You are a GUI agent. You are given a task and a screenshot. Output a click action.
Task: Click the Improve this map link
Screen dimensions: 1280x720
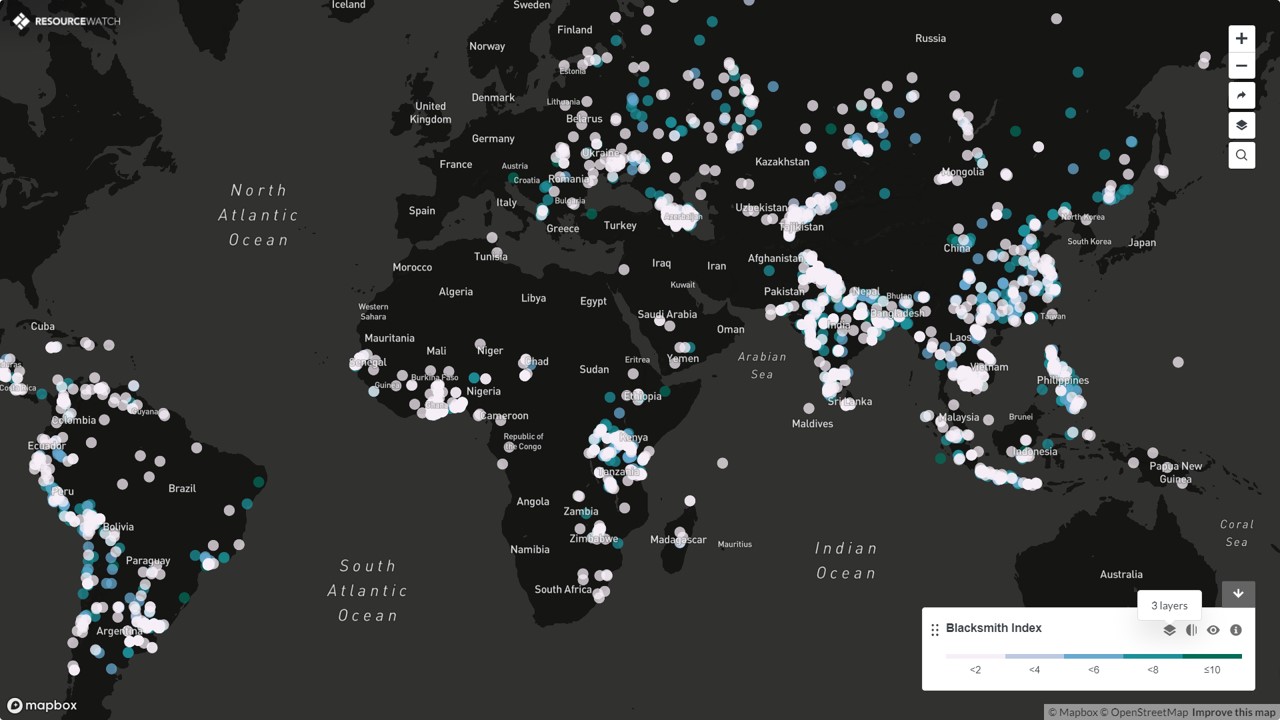[x=1234, y=712]
